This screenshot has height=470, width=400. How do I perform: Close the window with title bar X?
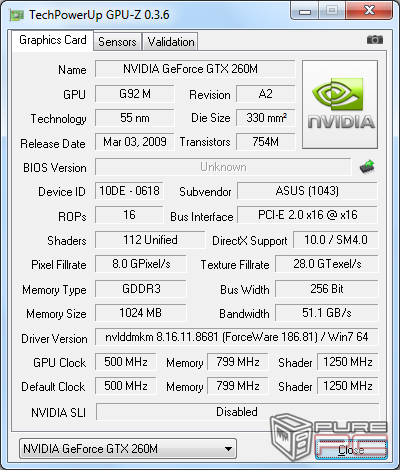tap(369, 11)
